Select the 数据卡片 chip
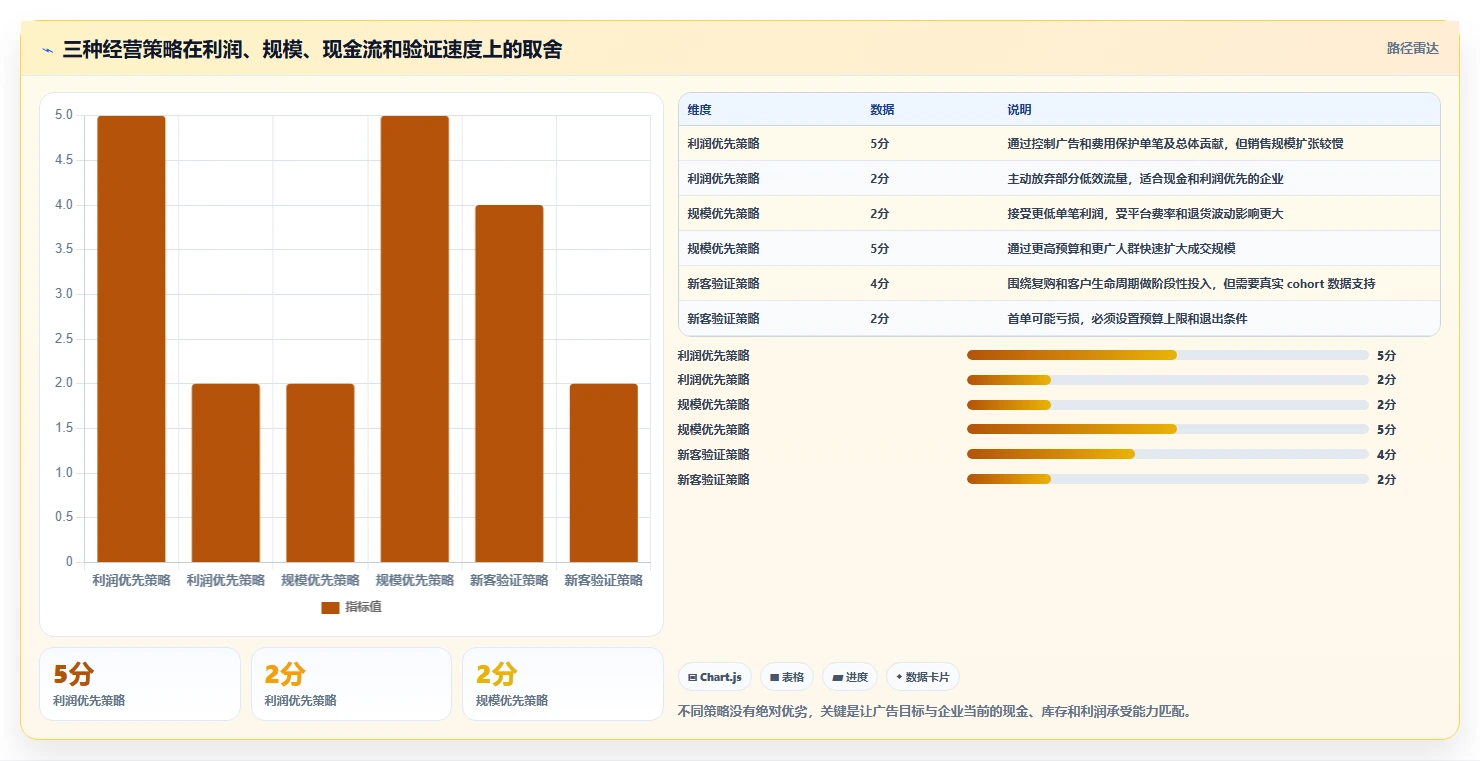 tap(922, 677)
